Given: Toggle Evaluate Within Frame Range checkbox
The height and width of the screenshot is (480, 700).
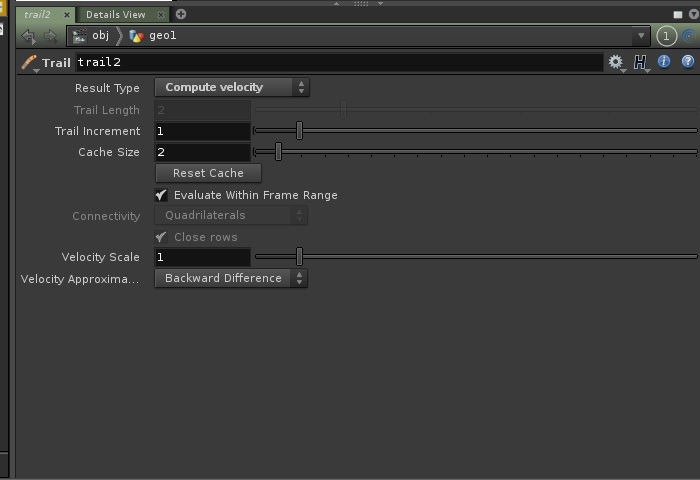Looking at the screenshot, I should coord(161,195).
